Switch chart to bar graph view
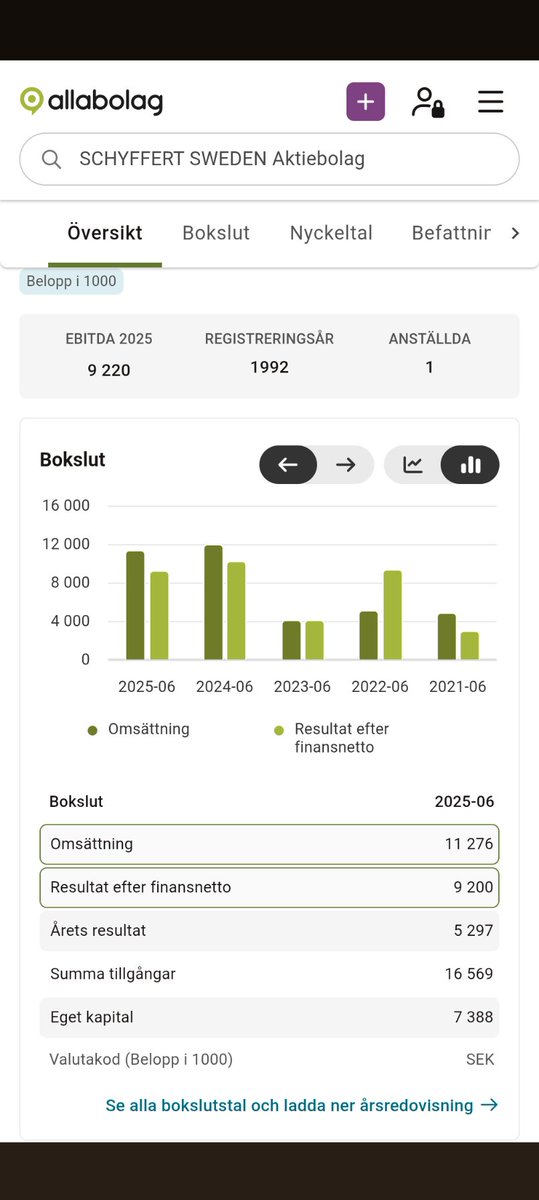The width and height of the screenshot is (539, 1200). point(470,465)
